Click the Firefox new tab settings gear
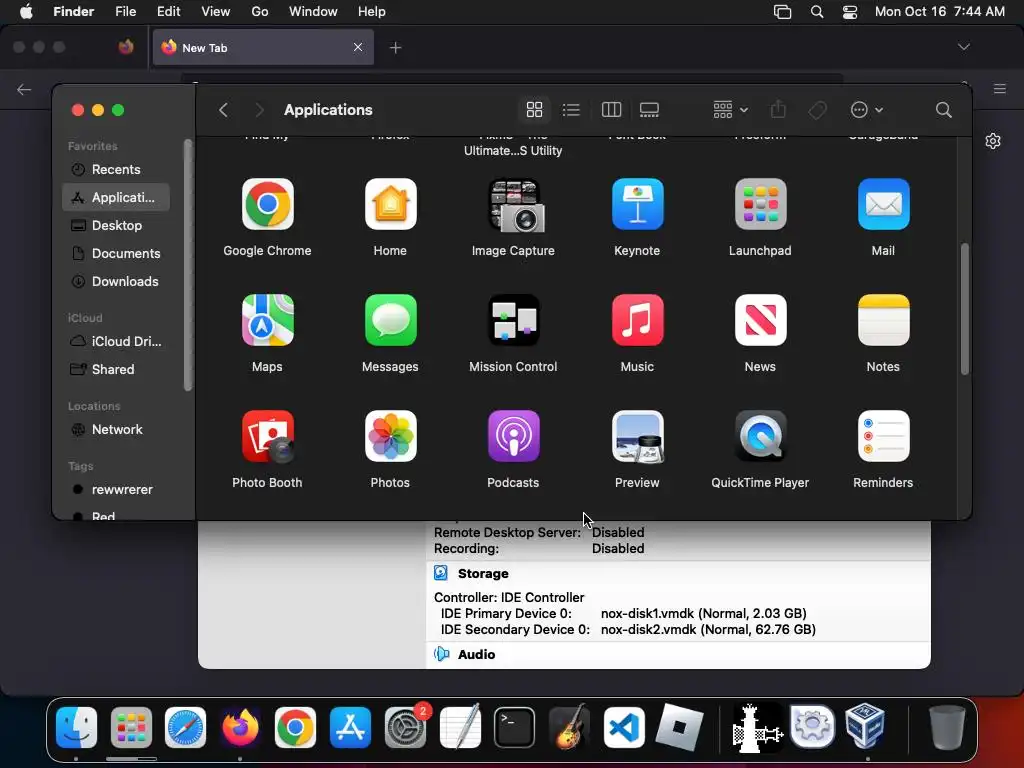 point(993,141)
